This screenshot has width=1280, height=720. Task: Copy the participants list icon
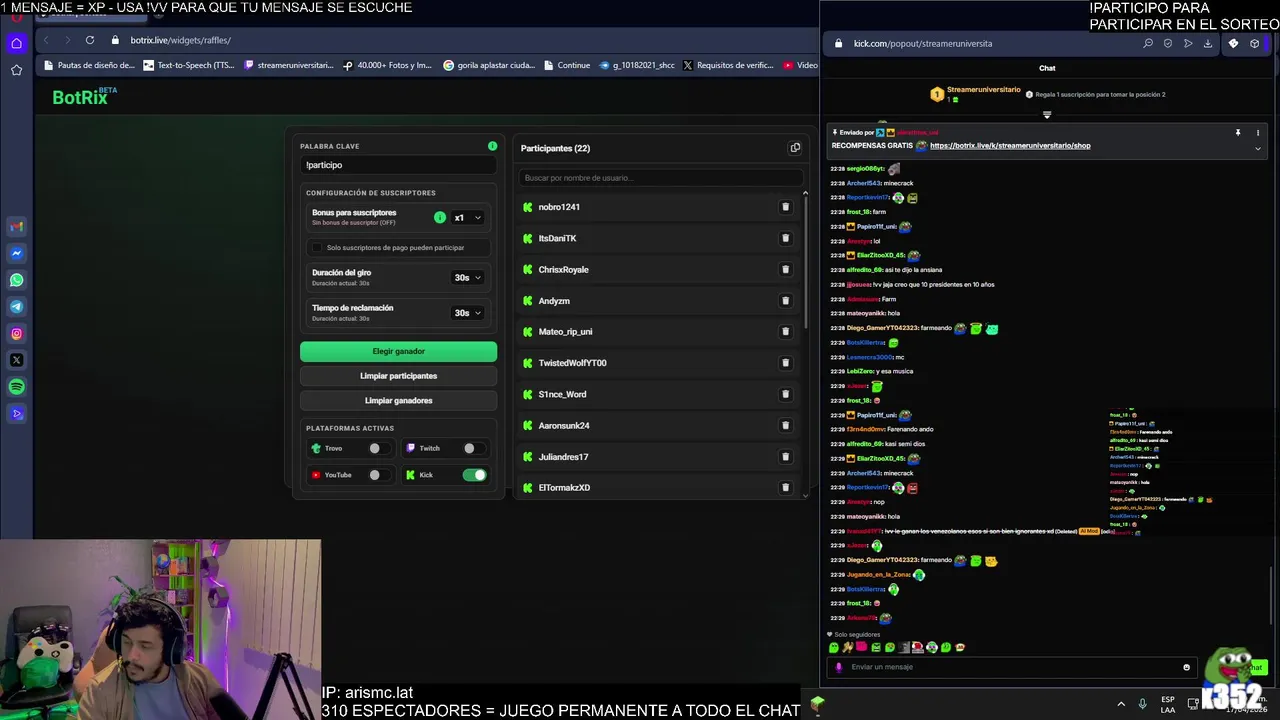795,148
